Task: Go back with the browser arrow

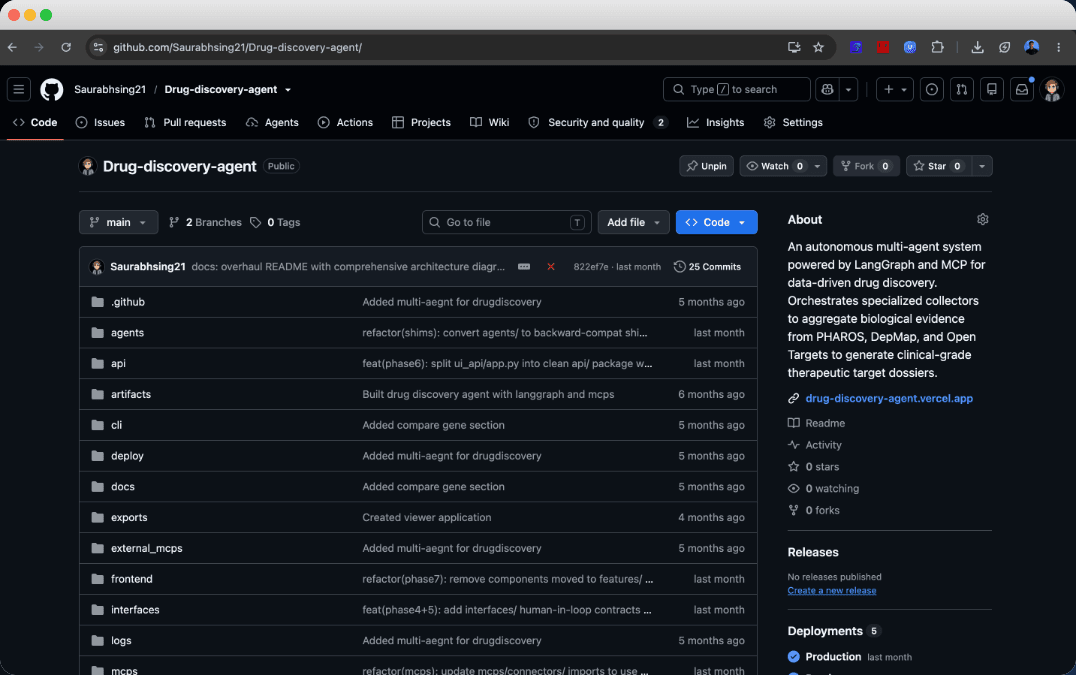Action: [12, 47]
